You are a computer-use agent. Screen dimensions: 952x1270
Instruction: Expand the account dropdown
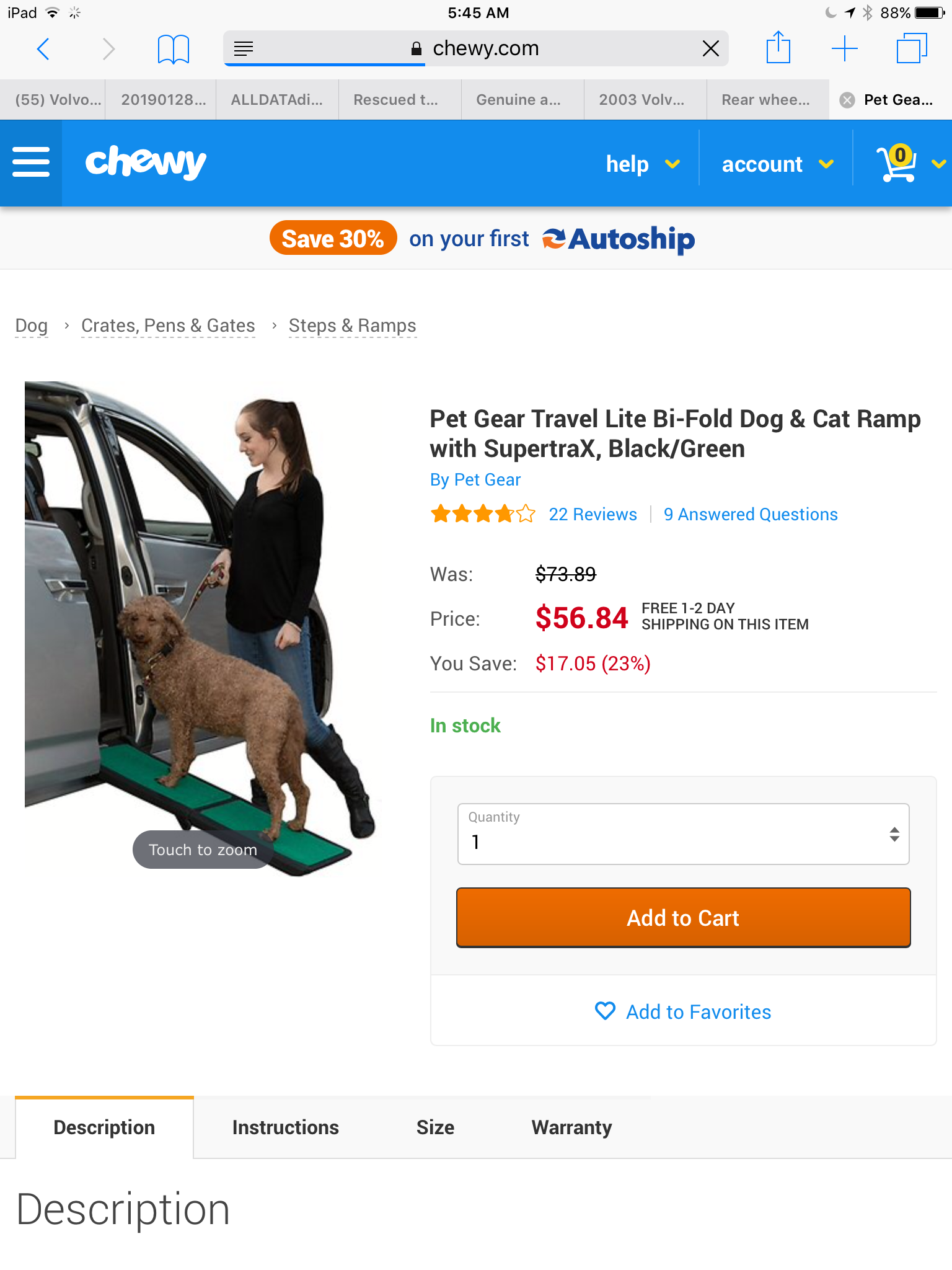tap(777, 164)
